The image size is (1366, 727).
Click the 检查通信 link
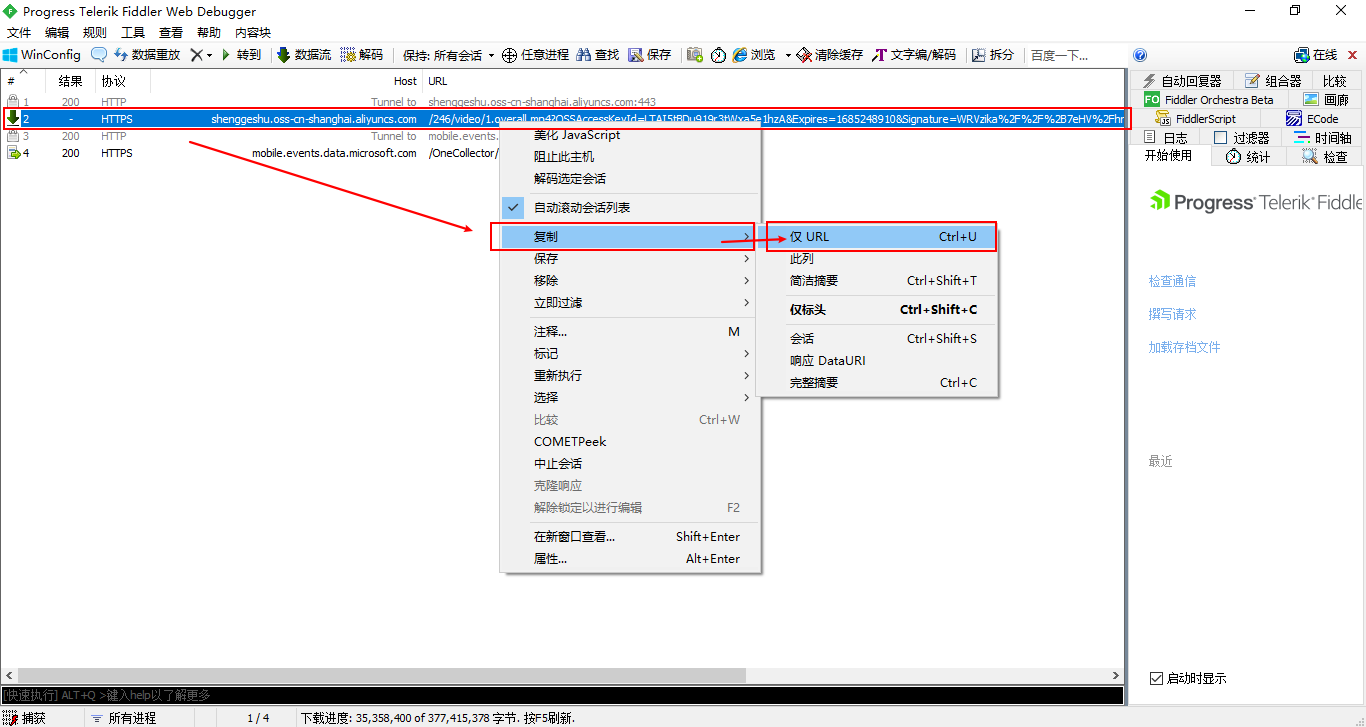1172,282
